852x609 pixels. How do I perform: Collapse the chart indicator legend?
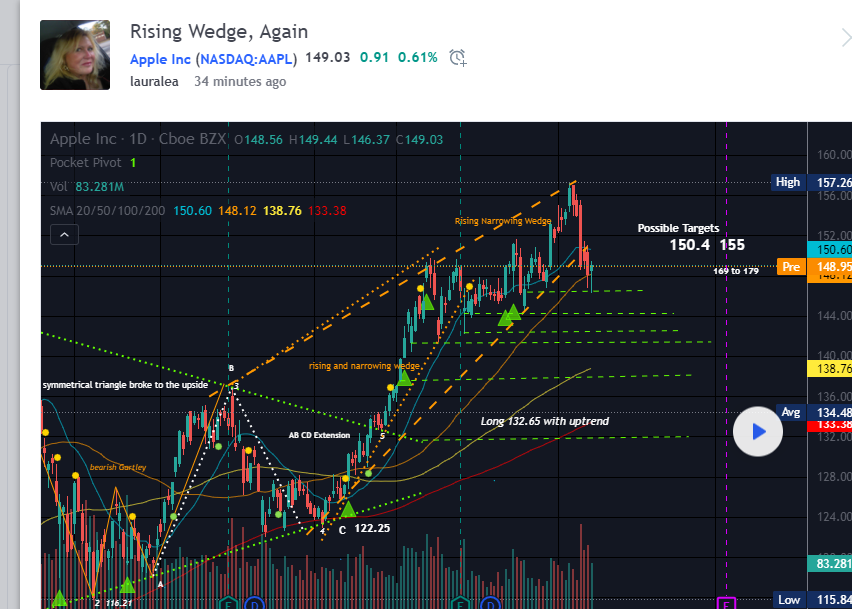[x=64, y=235]
